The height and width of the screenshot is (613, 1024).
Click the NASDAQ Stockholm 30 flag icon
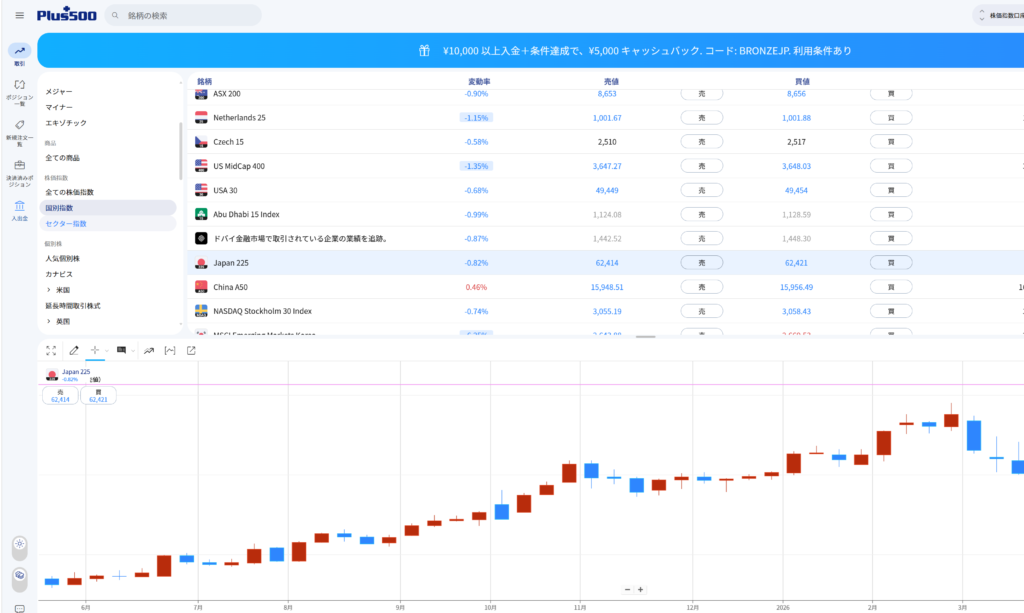pyautogui.click(x=201, y=311)
